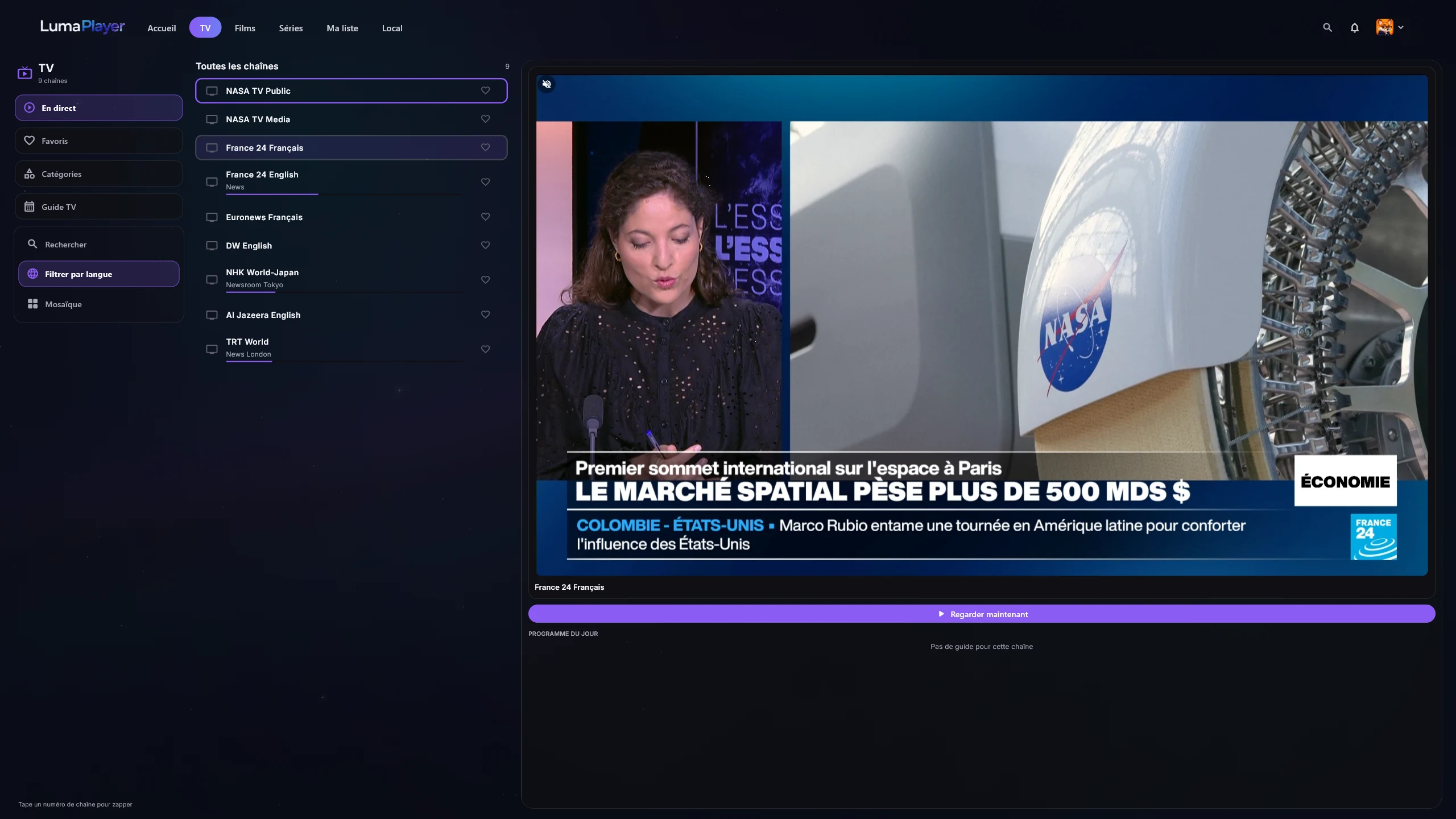Click the LumaPlayer logo
This screenshot has height=819, width=1456.
coord(82,26)
